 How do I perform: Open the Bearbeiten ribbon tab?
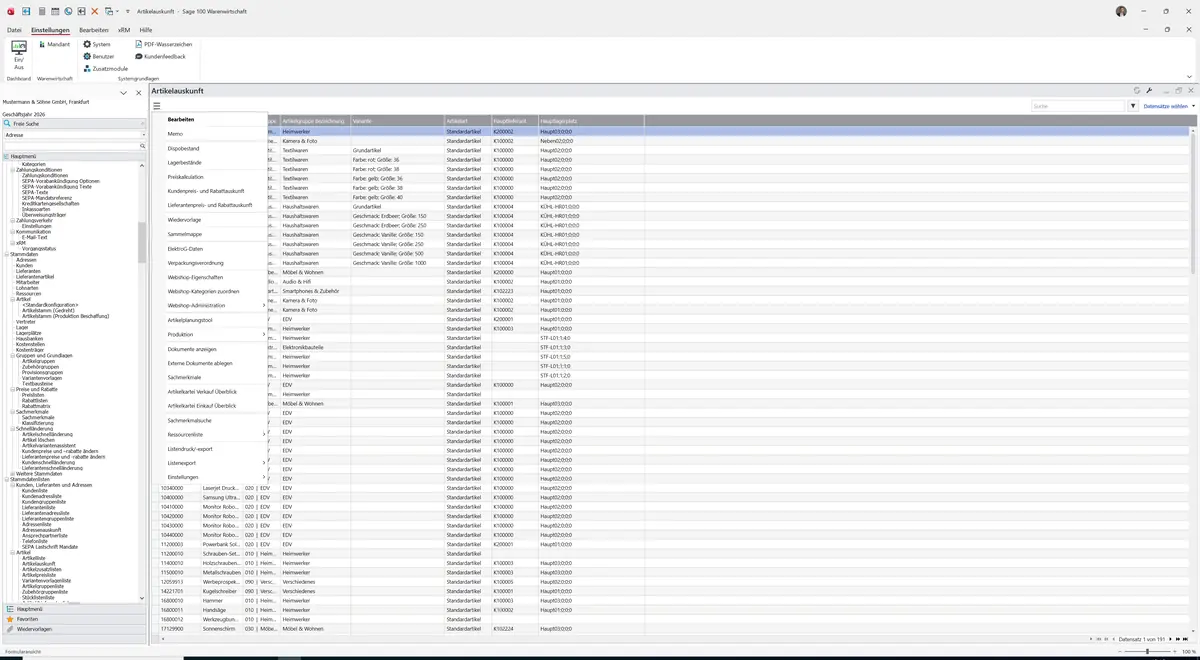click(94, 30)
